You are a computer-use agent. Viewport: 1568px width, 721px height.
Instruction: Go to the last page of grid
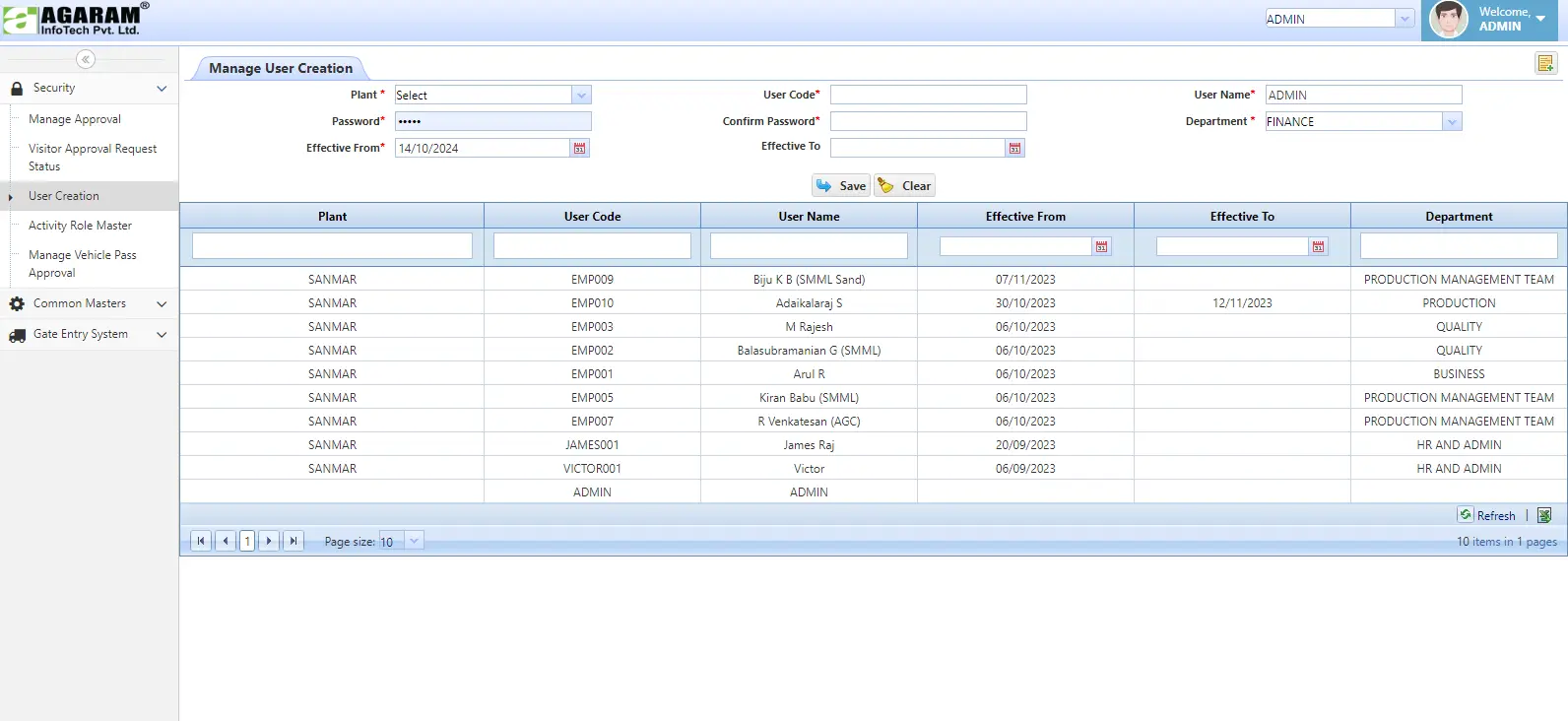293,541
